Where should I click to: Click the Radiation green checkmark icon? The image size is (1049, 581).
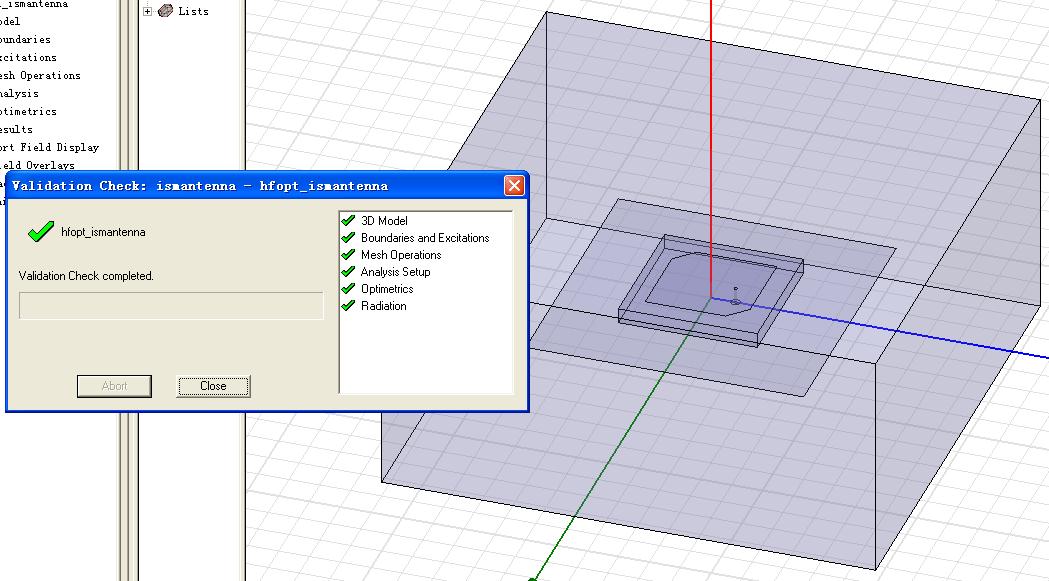pyautogui.click(x=348, y=305)
